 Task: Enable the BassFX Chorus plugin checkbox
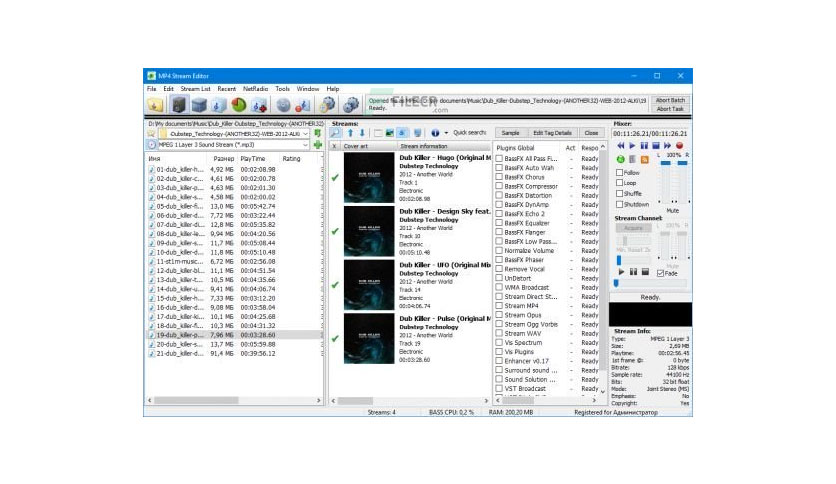pyautogui.click(x=500, y=176)
